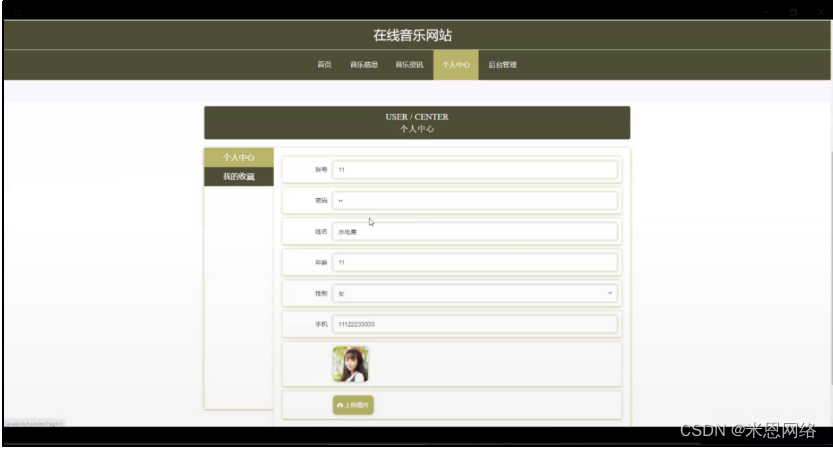The height and width of the screenshot is (449, 833).
Task: Open the 性别 dropdown
Action: pyautogui.click(x=475, y=293)
